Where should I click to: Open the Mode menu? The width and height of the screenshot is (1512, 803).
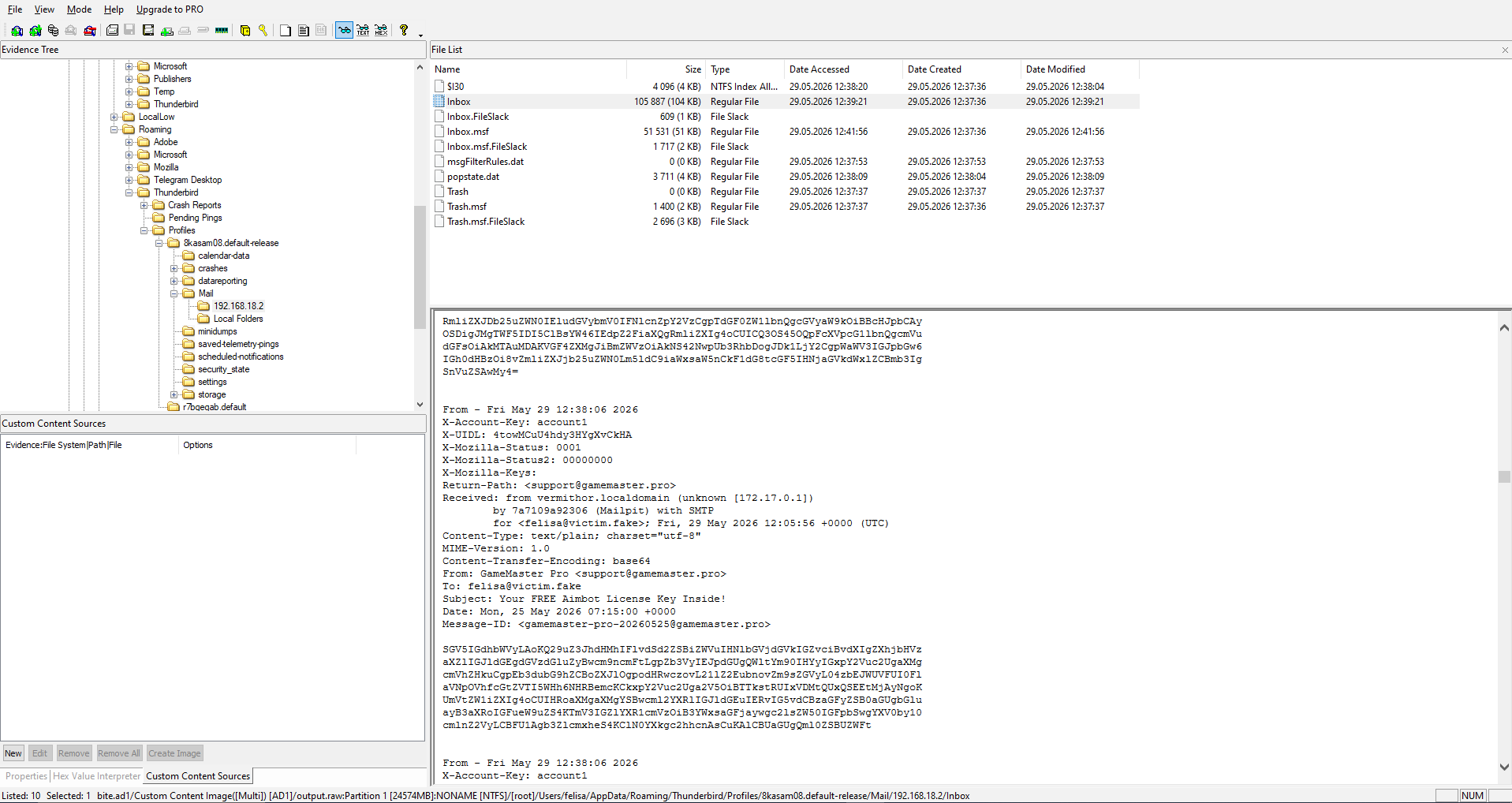79,9
